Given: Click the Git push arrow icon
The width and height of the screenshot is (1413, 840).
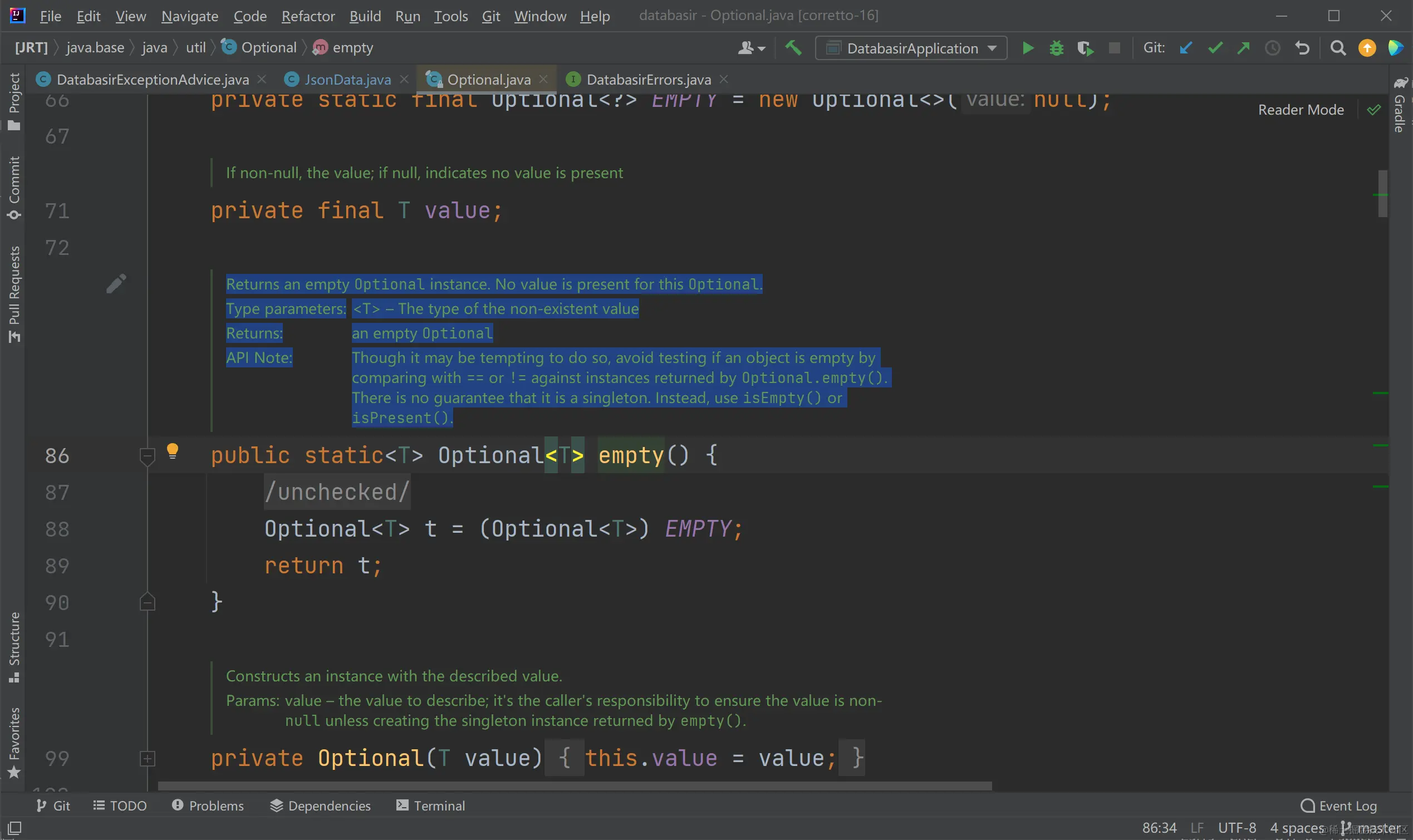Looking at the screenshot, I should tap(1243, 48).
